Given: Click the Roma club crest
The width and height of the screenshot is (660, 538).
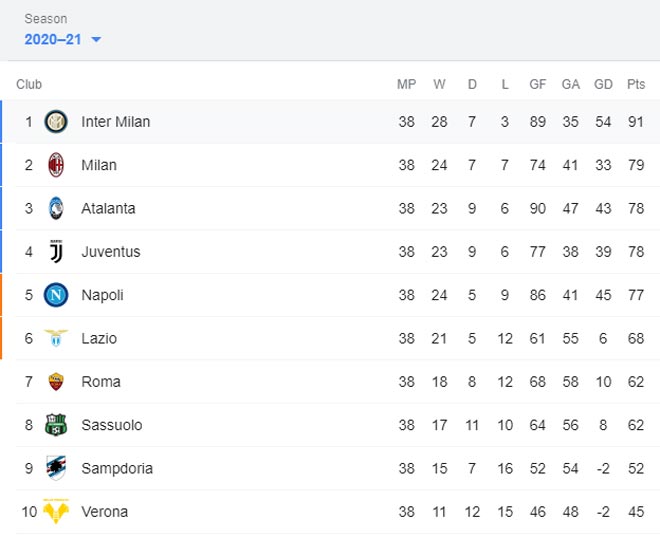Looking at the screenshot, I should (56, 382).
